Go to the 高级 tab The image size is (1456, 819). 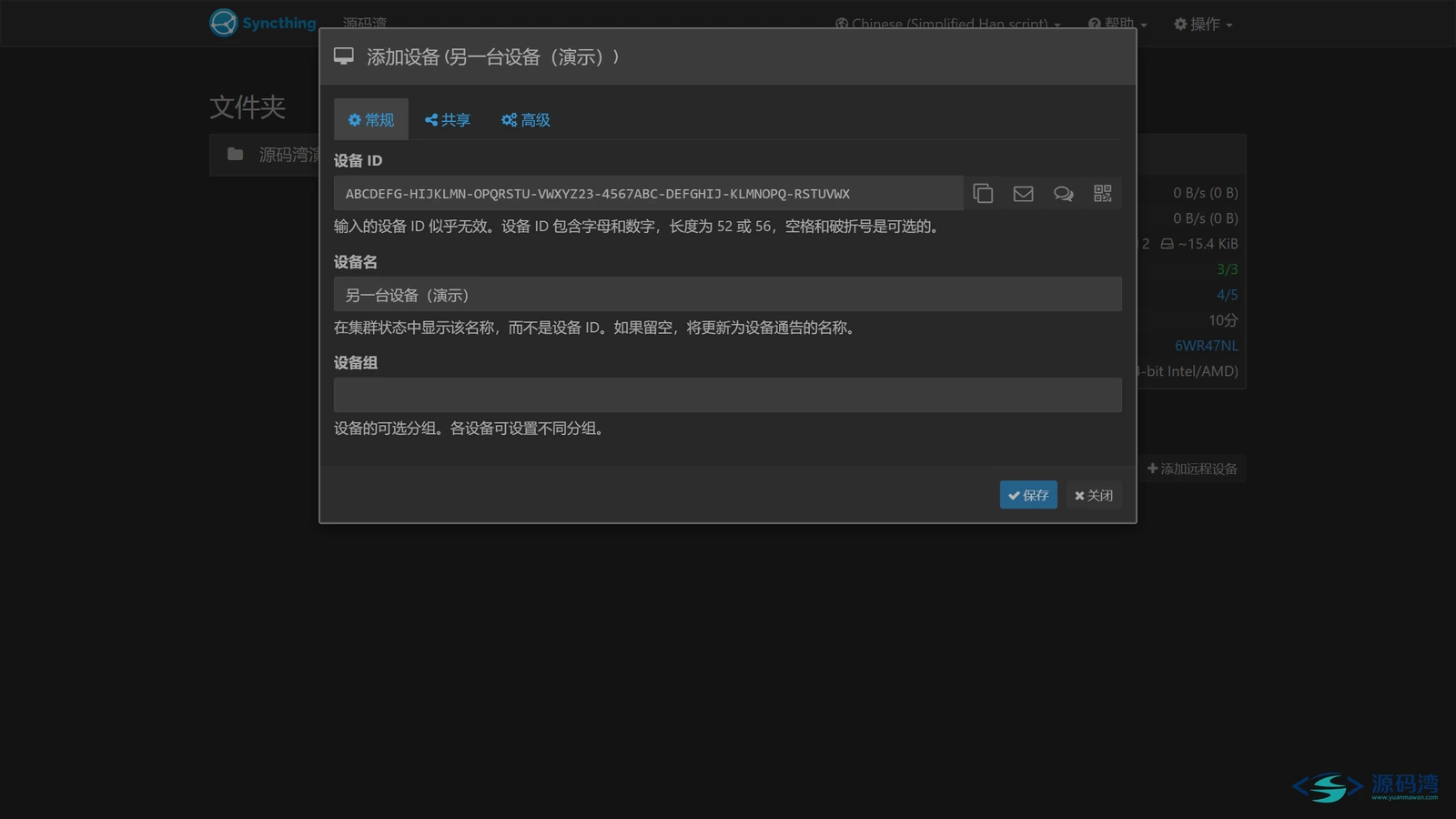coord(526,119)
